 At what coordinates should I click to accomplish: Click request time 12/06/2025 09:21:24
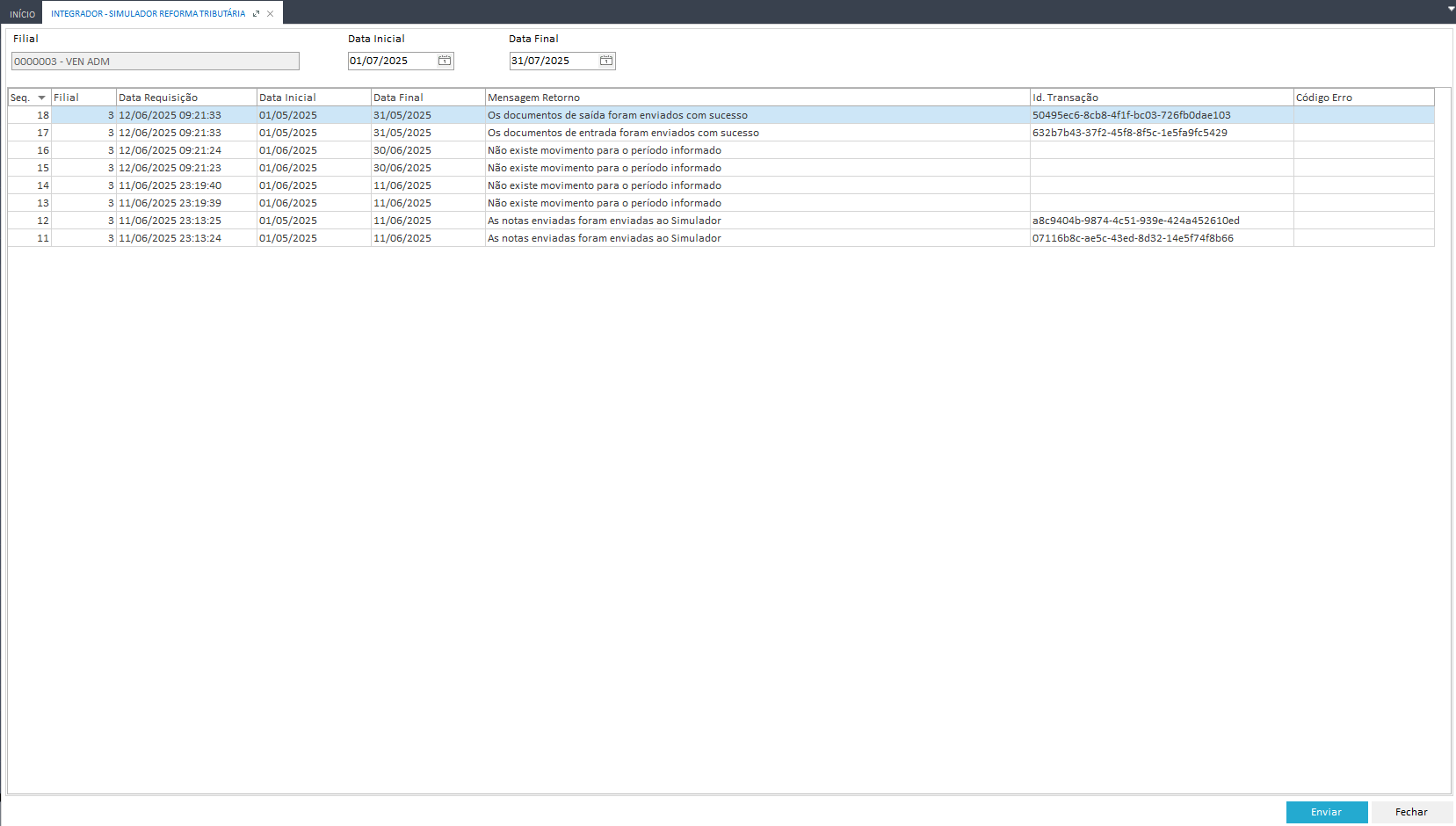point(170,150)
